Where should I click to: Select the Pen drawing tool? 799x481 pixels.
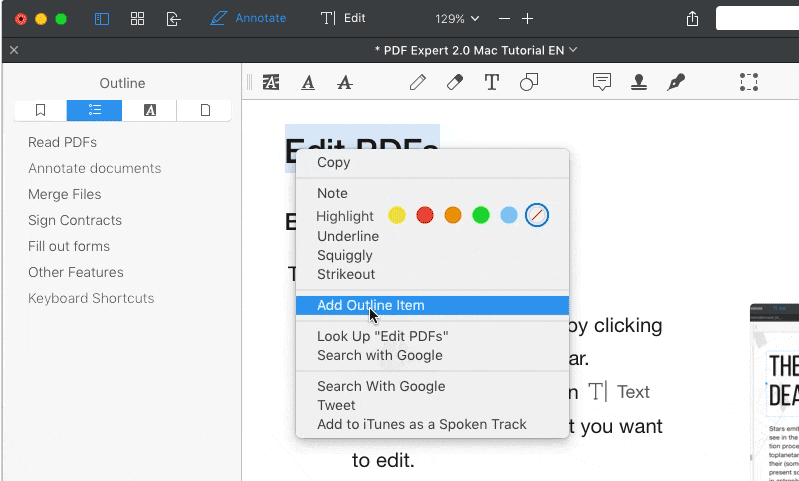pyautogui.click(x=418, y=83)
